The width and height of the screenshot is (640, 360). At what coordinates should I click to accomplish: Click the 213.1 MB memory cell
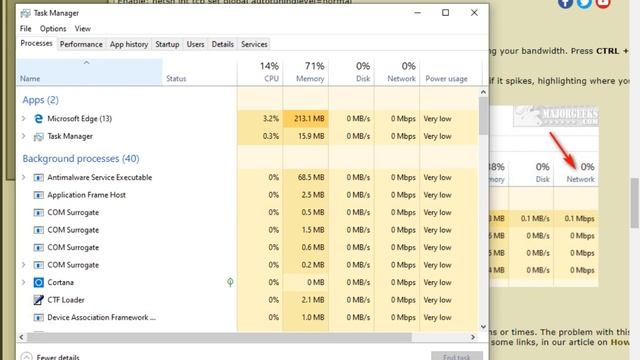click(306, 119)
